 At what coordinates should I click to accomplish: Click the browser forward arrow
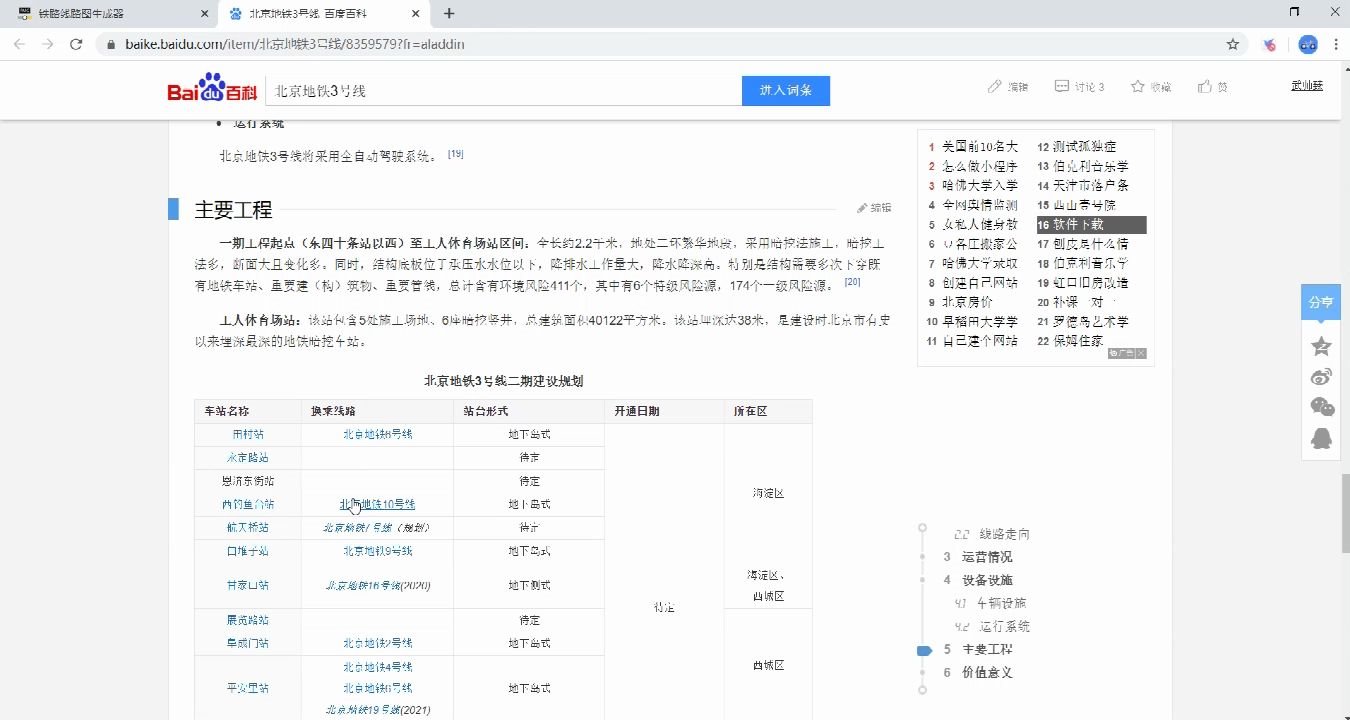[47, 44]
